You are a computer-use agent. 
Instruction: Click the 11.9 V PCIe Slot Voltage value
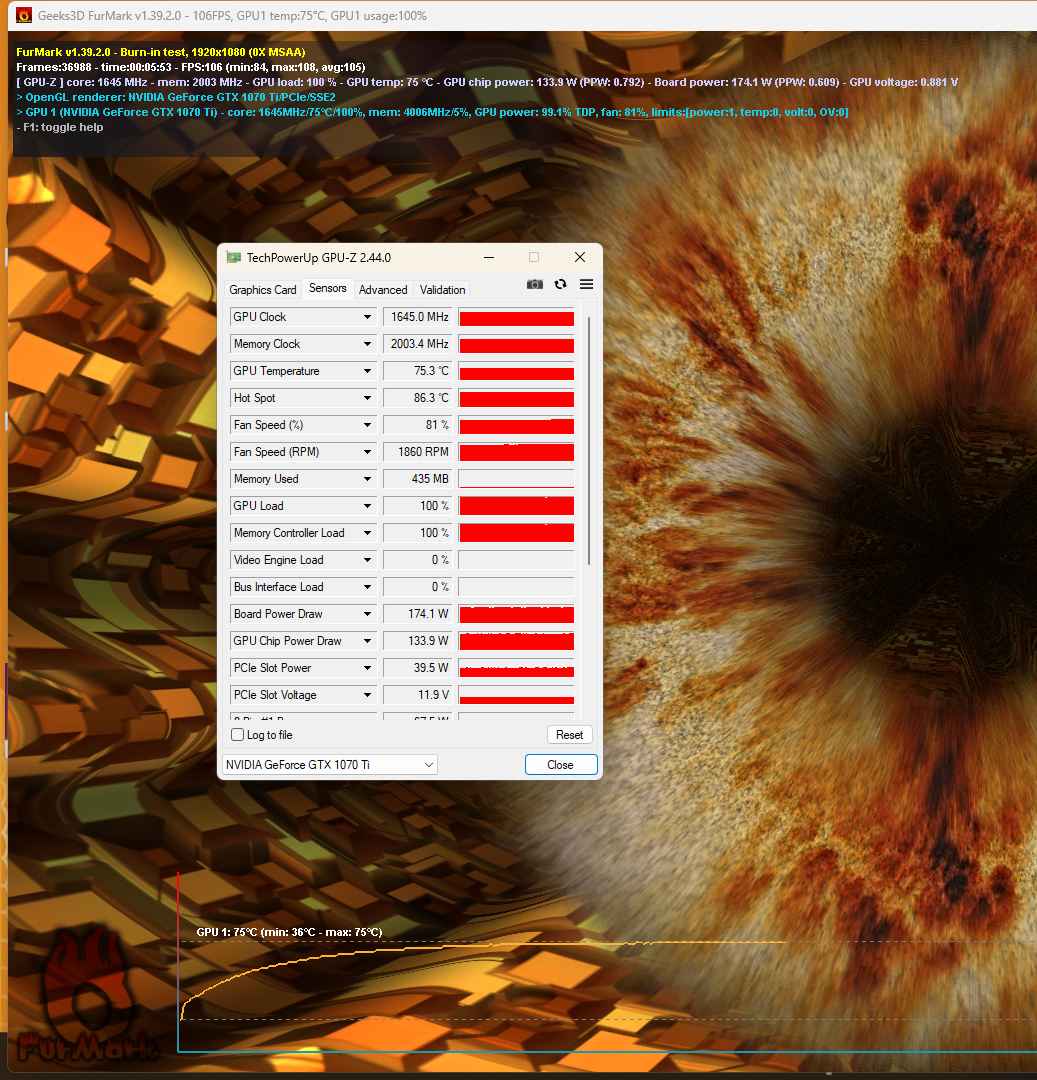click(417, 695)
